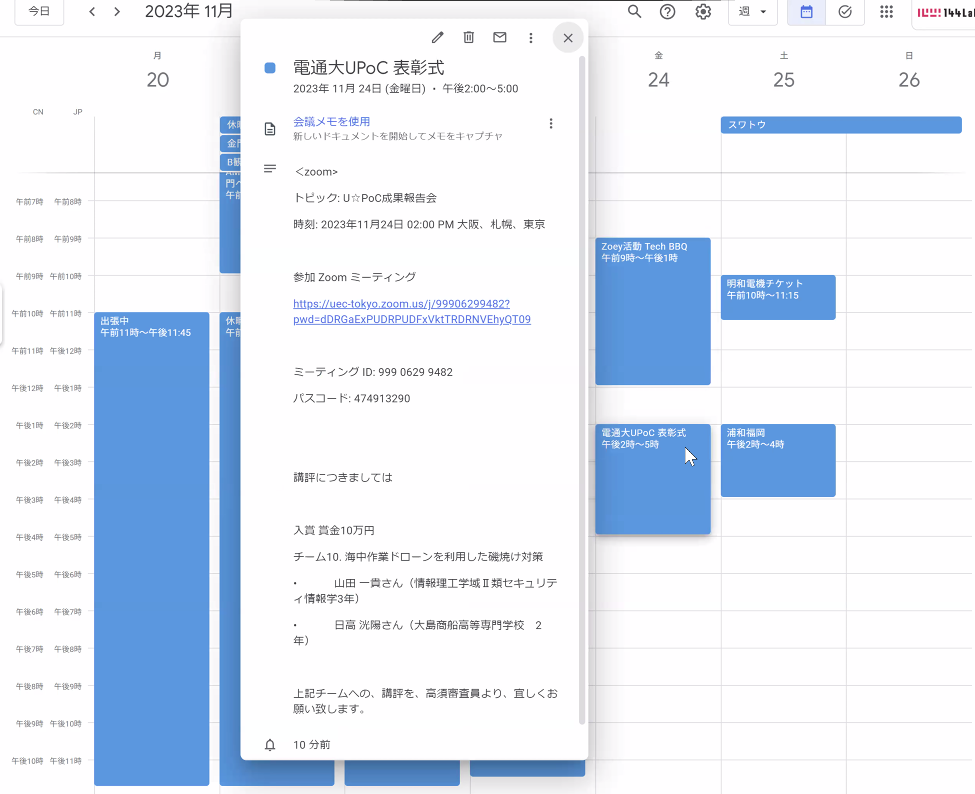Open the Google apps grid
This screenshot has width=975, height=794.
click(x=886, y=11)
